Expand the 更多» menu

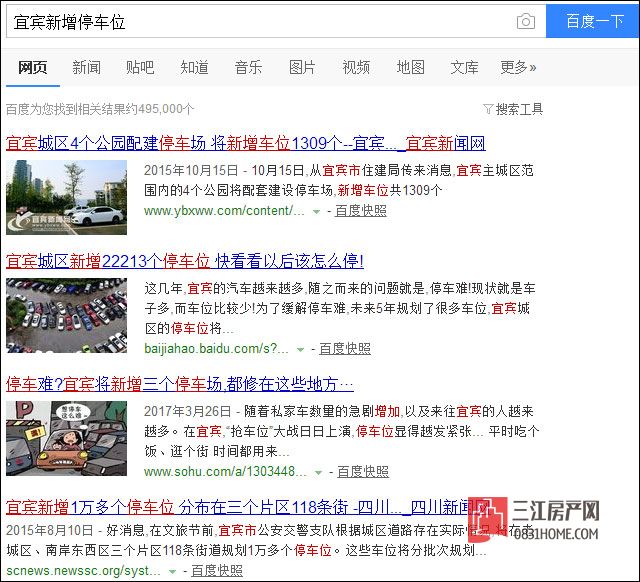pyautogui.click(x=518, y=67)
